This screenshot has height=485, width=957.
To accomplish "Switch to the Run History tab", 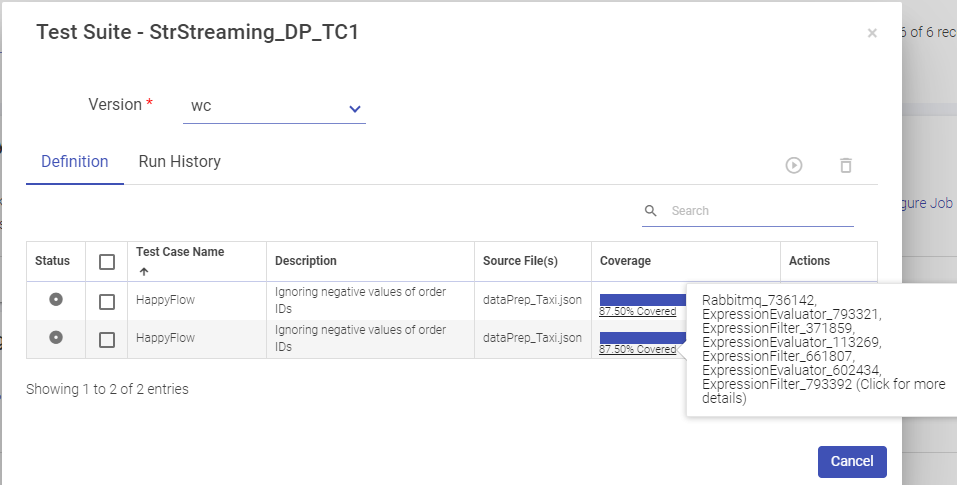I will 180,162.
